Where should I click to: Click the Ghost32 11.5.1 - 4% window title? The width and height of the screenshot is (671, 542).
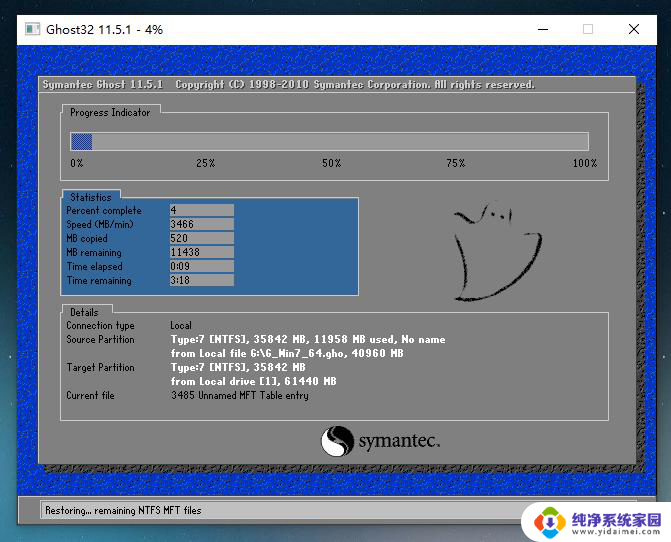point(104,30)
